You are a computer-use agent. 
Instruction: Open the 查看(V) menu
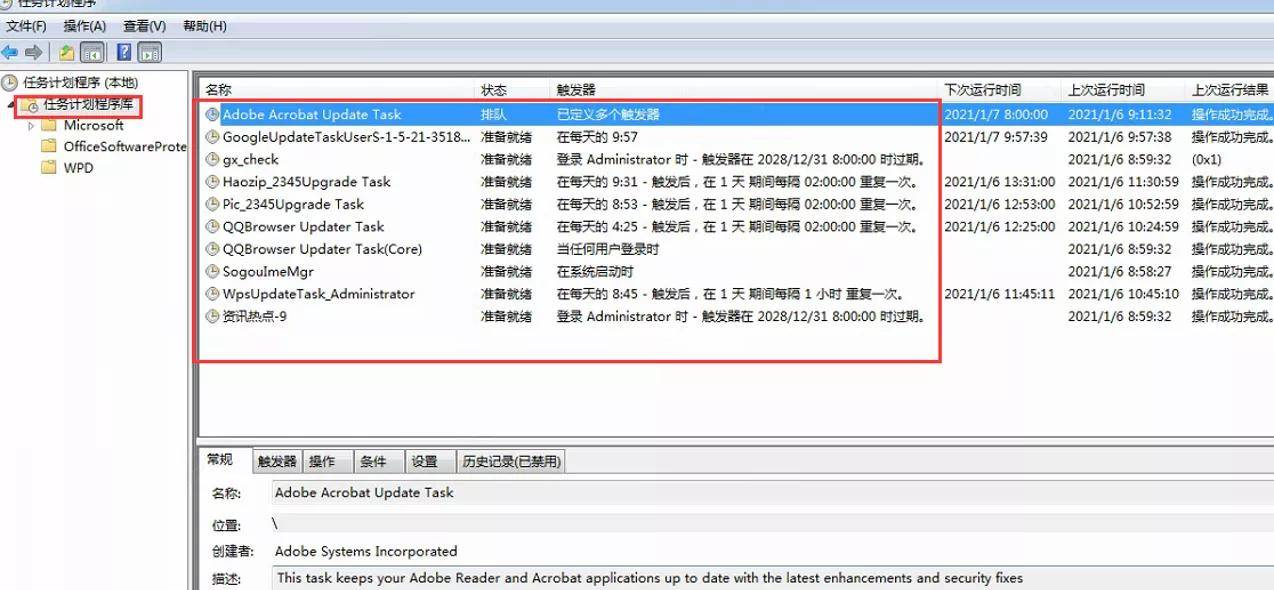(x=142, y=26)
